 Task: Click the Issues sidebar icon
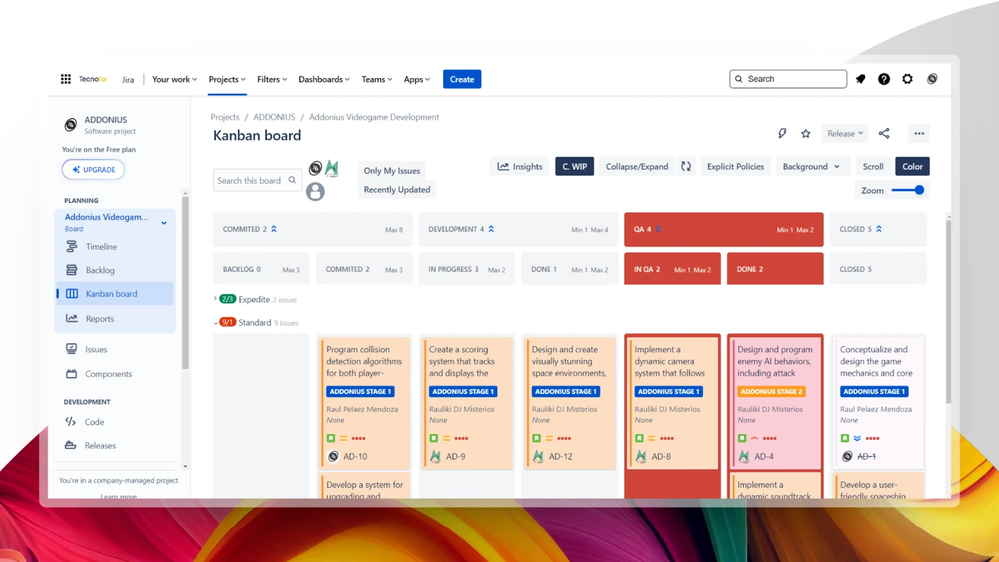[71, 349]
